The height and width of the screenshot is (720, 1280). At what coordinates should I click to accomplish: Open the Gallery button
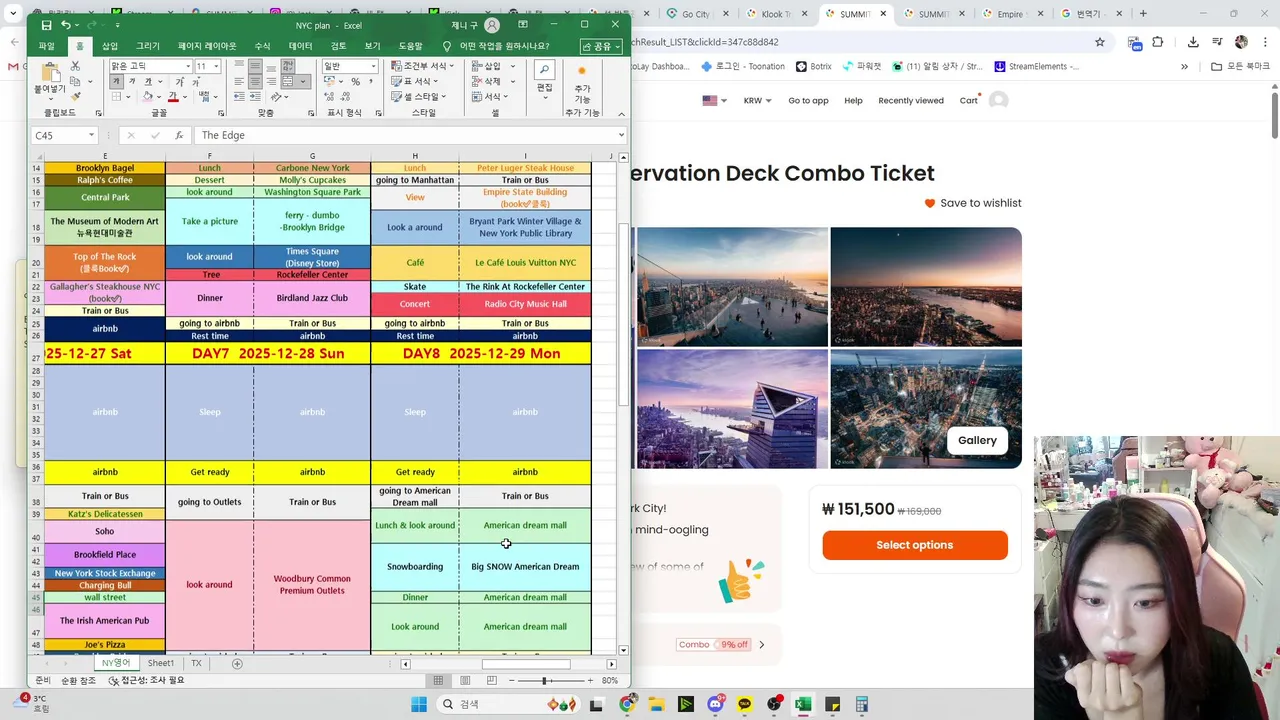[x=977, y=440]
